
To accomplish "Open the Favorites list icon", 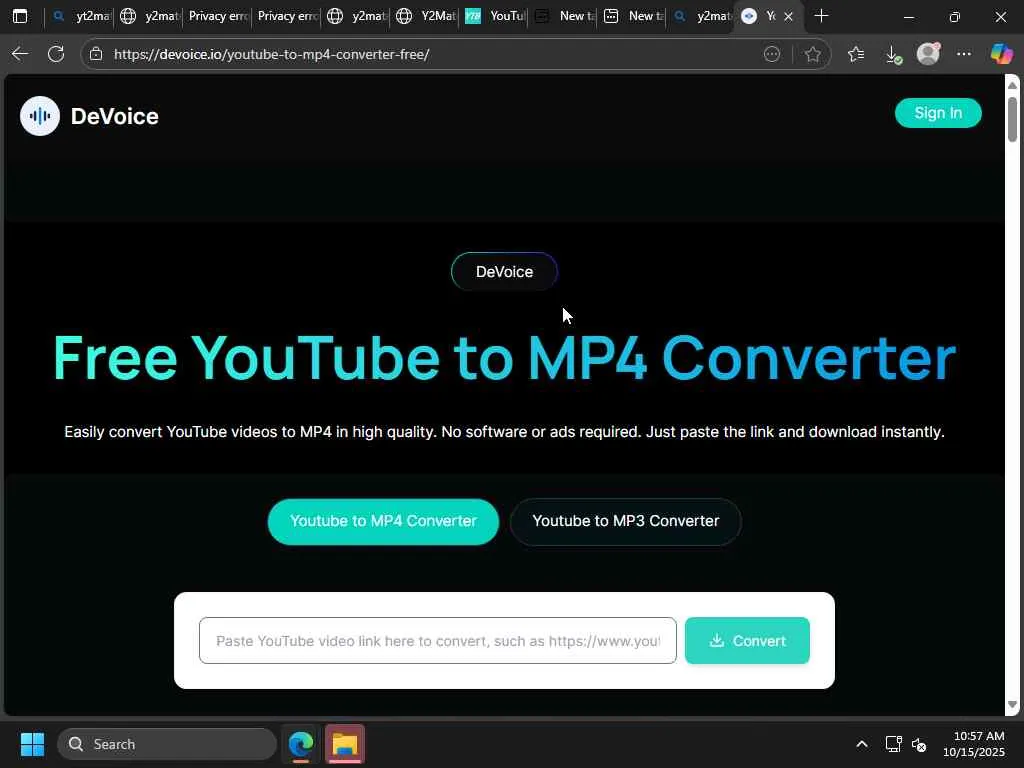I will tap(856, 54).
